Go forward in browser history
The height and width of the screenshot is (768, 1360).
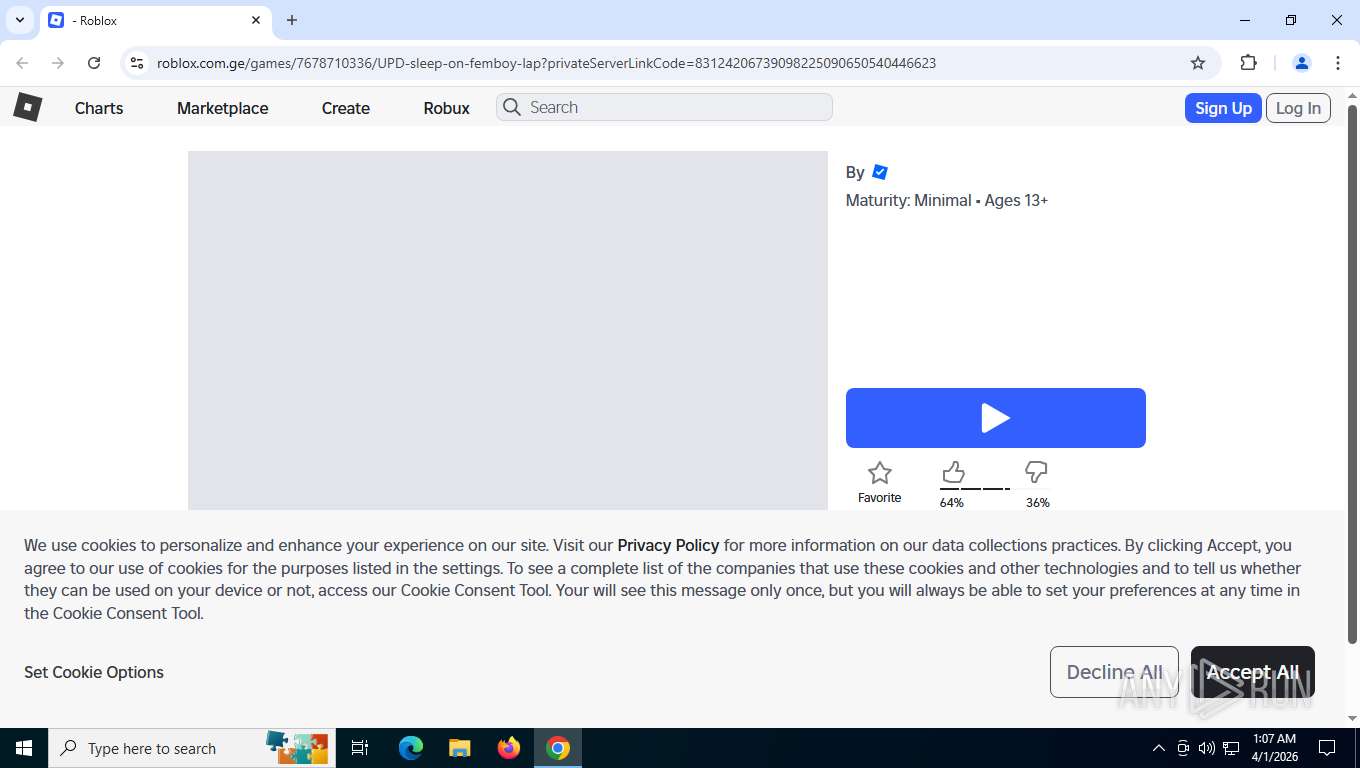point(58,63)
